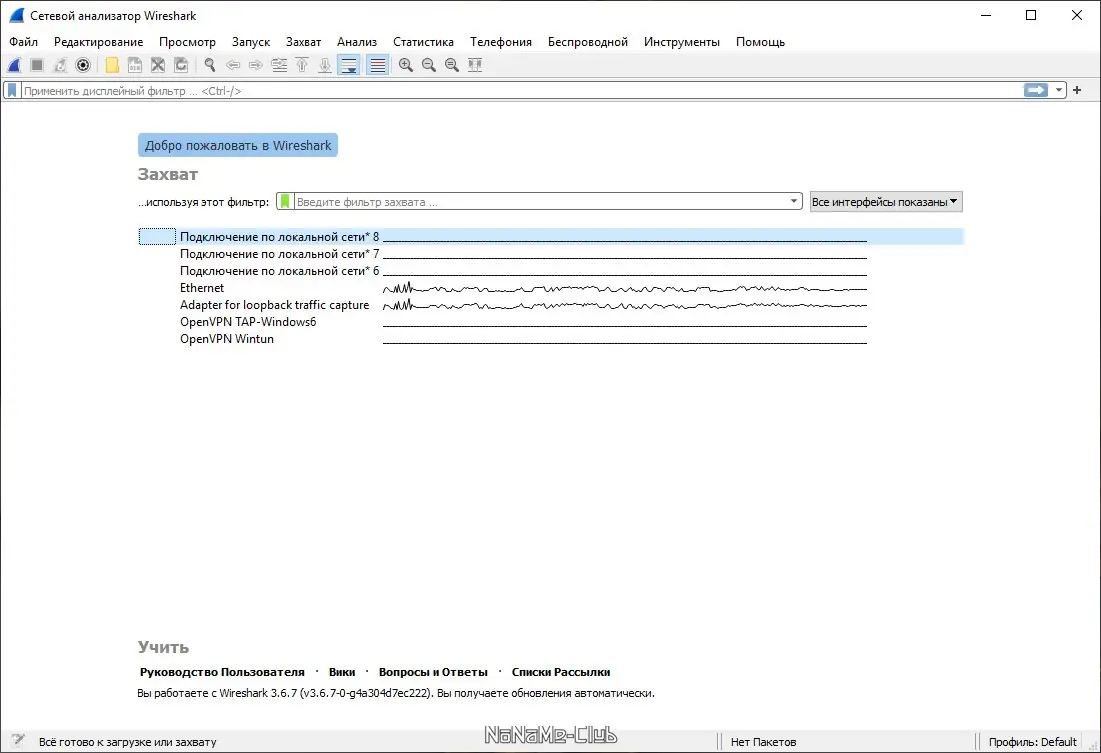
Task: Toggle packet list colorization
Action: coord(378,65)
